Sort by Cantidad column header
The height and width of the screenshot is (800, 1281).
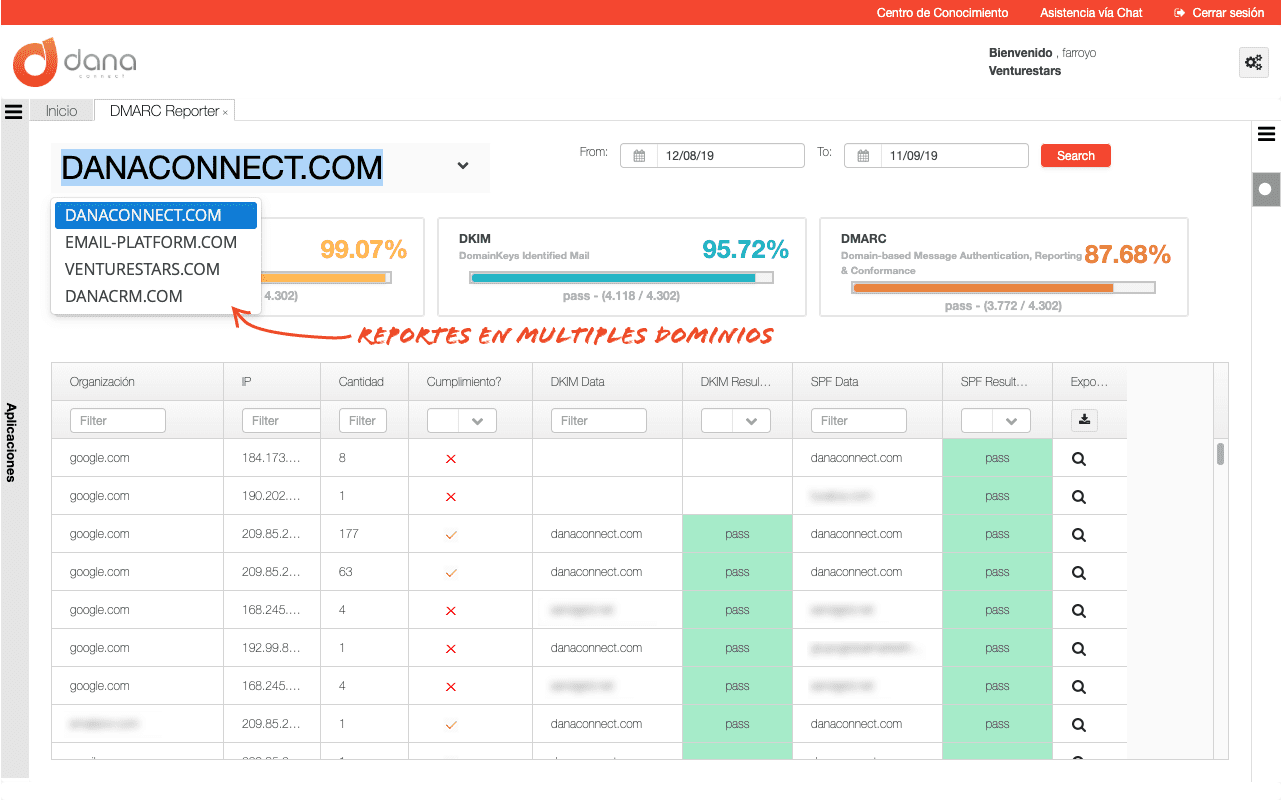(364, 382)
